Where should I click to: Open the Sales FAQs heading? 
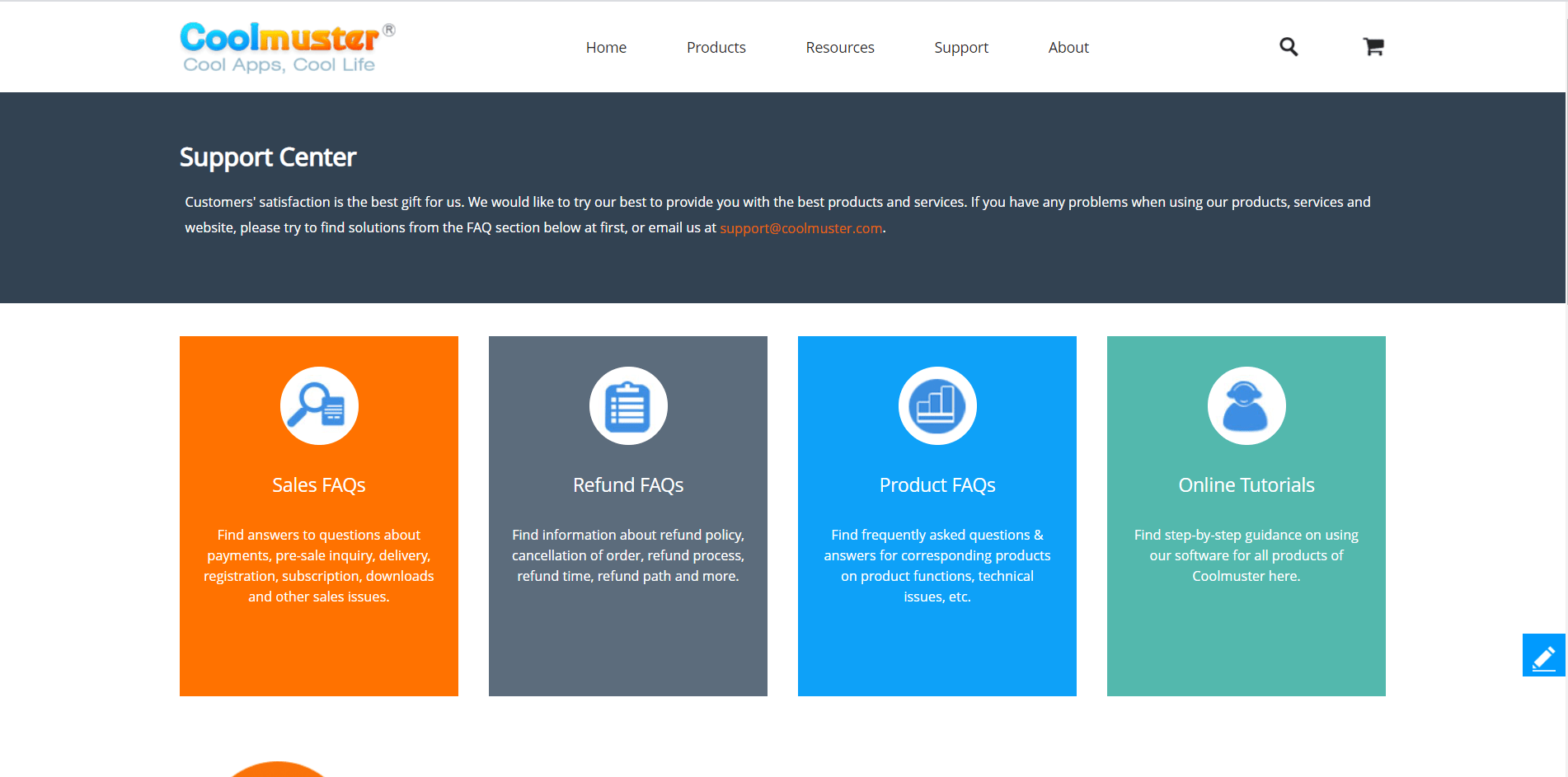point(319,485)
